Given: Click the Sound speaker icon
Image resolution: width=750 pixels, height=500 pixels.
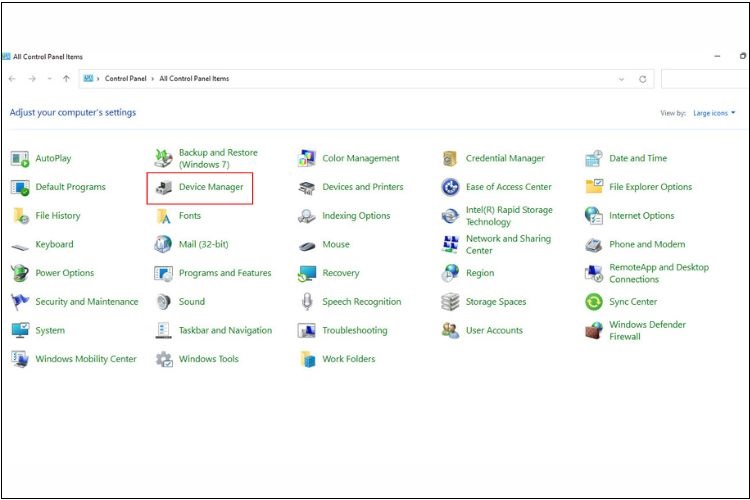Looking at the screenshot, I should [163, 302].
